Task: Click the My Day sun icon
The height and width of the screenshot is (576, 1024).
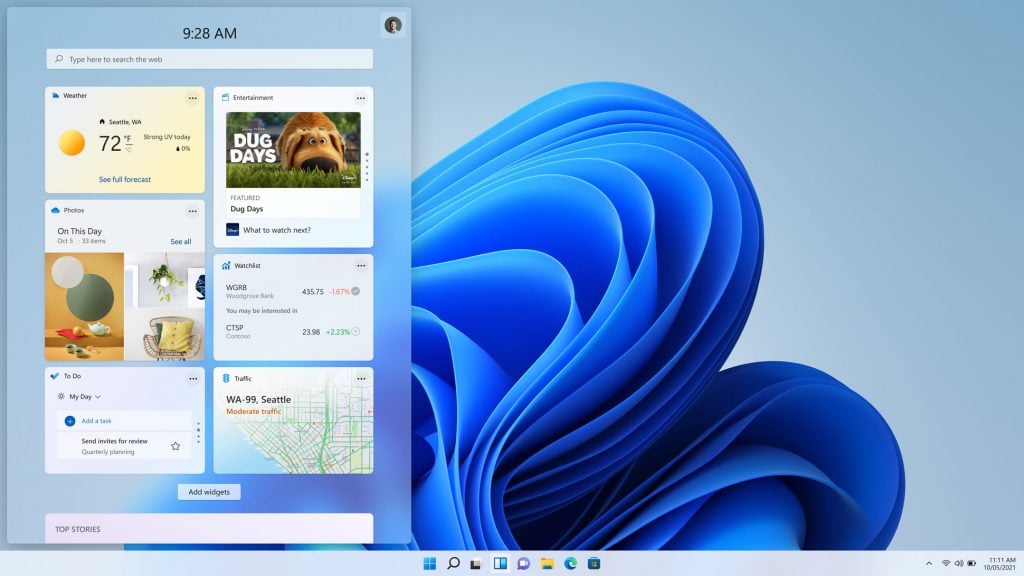Action: (61, 397)
